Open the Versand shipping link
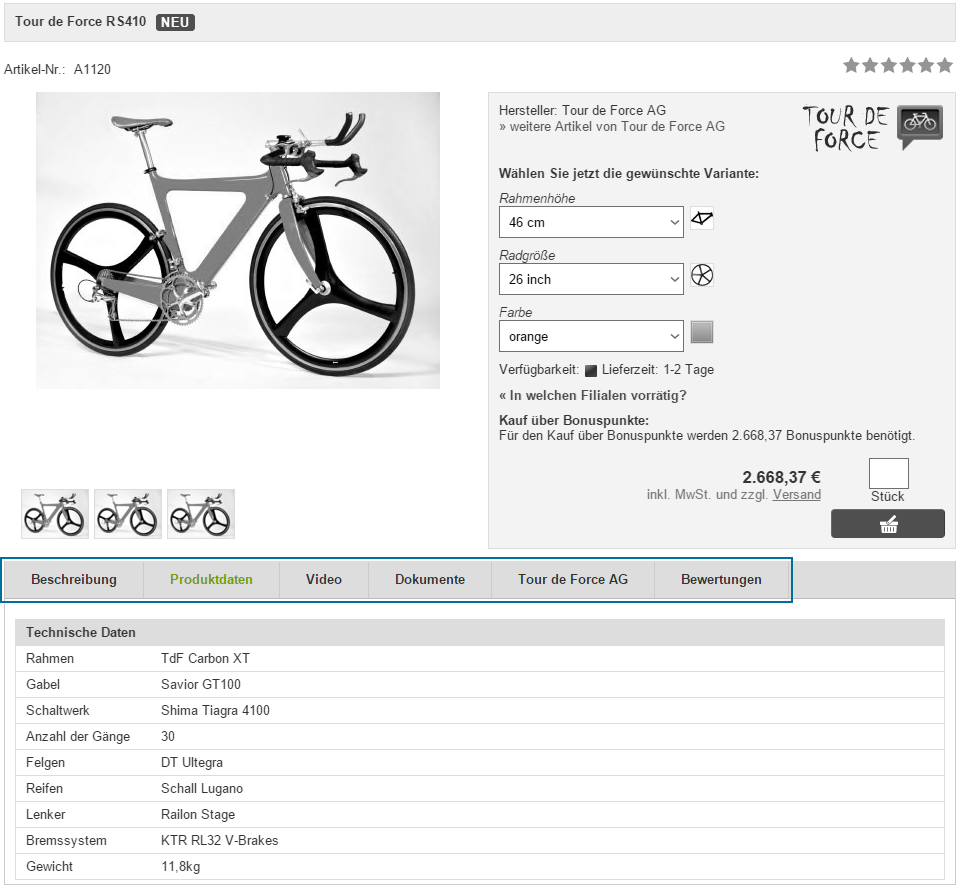962x888 pixels. point(796,495)
